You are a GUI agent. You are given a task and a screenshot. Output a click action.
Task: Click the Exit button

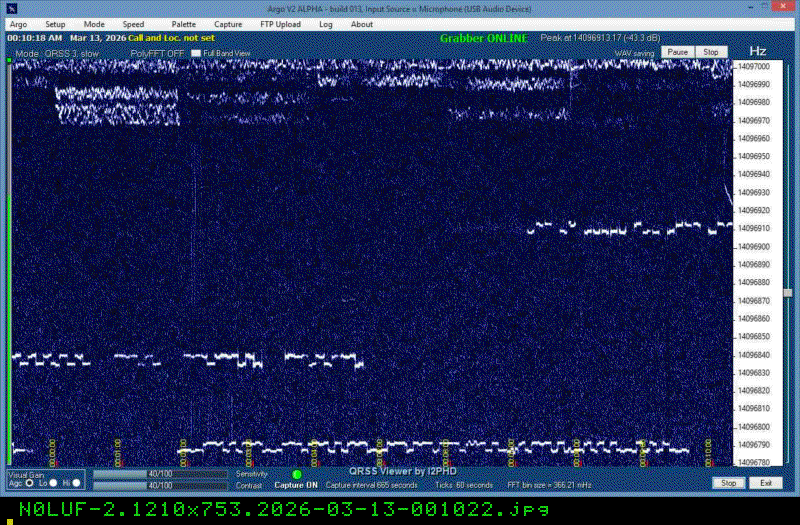(766, 483)
